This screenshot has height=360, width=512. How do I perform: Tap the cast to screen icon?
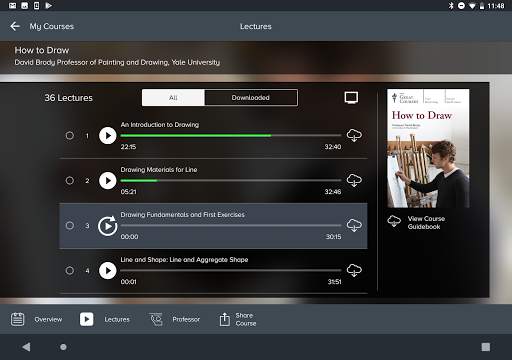(x=351, y=98)
